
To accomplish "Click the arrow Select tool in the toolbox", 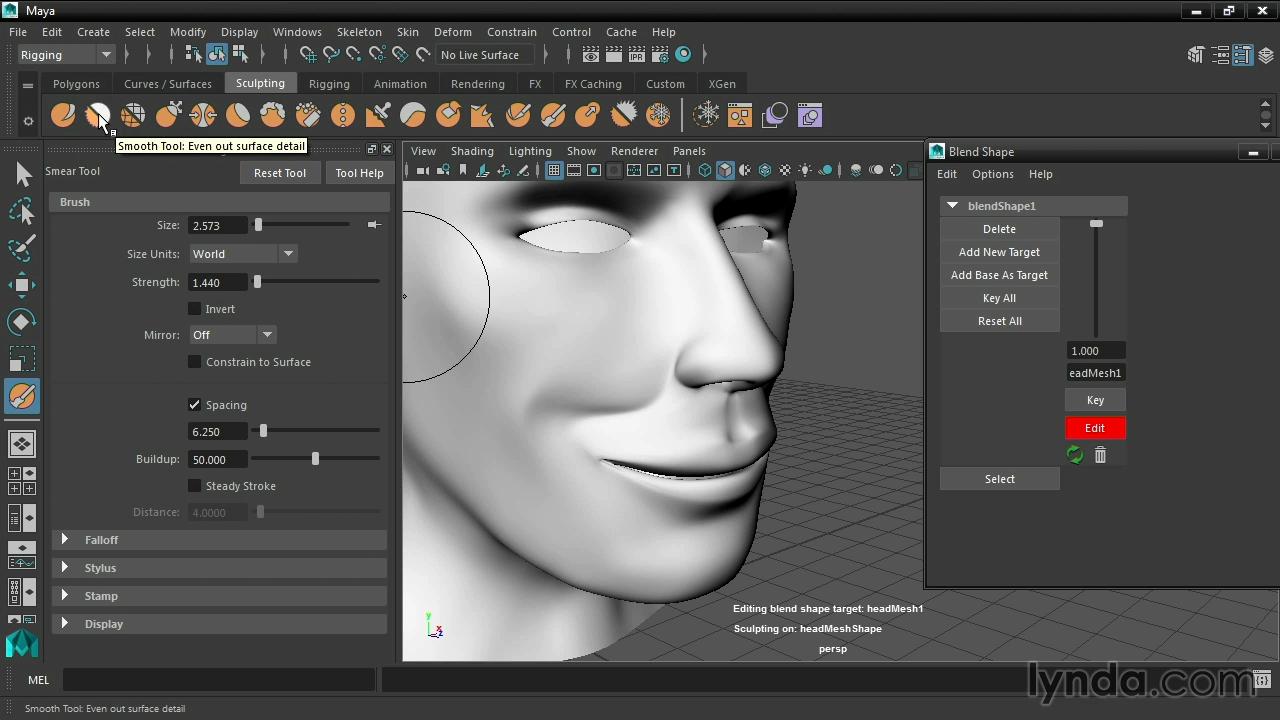I will [23, 175].
